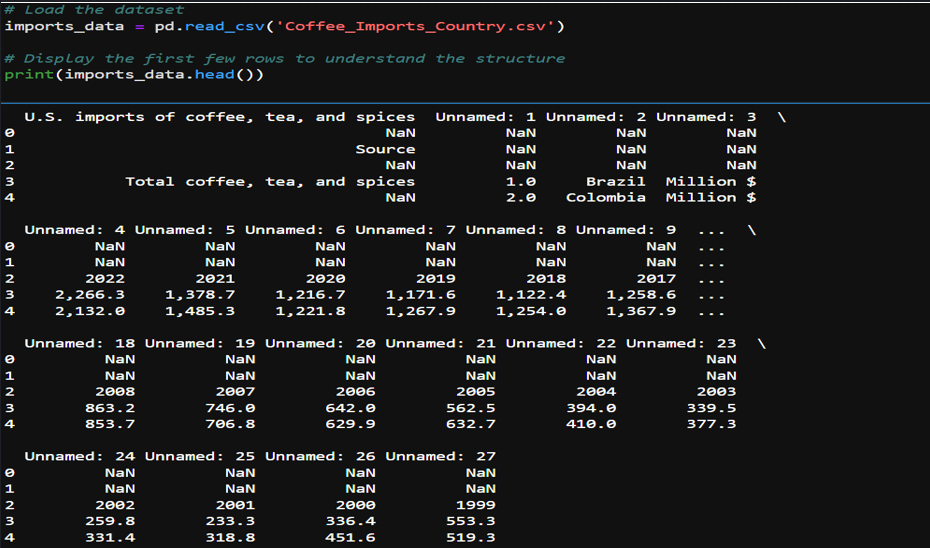Click 'Total coffee, tea, and spices' cell
The height and width of the screenshot is (548, 930).
[270, 181]
